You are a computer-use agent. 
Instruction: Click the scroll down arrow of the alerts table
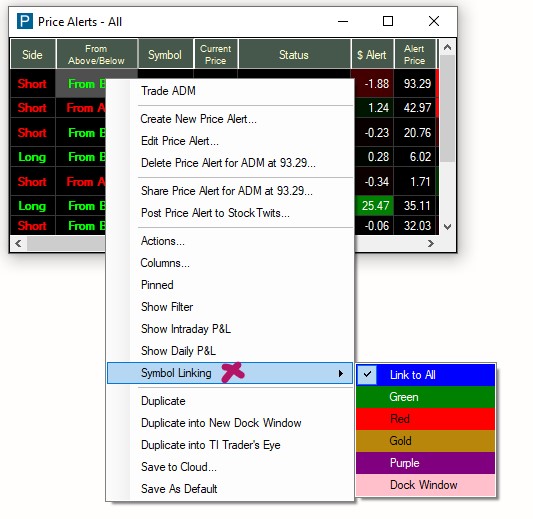(448, 227)
